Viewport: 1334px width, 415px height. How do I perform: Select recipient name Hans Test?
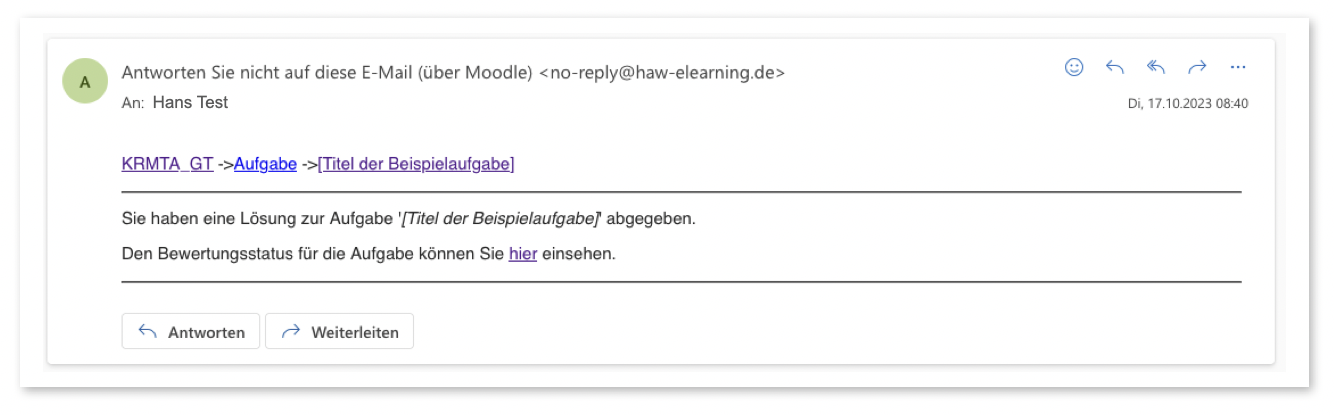[190, 102]
